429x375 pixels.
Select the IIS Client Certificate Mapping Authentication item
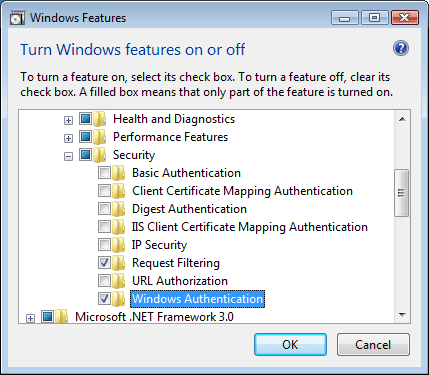click(x=250, y=227)
